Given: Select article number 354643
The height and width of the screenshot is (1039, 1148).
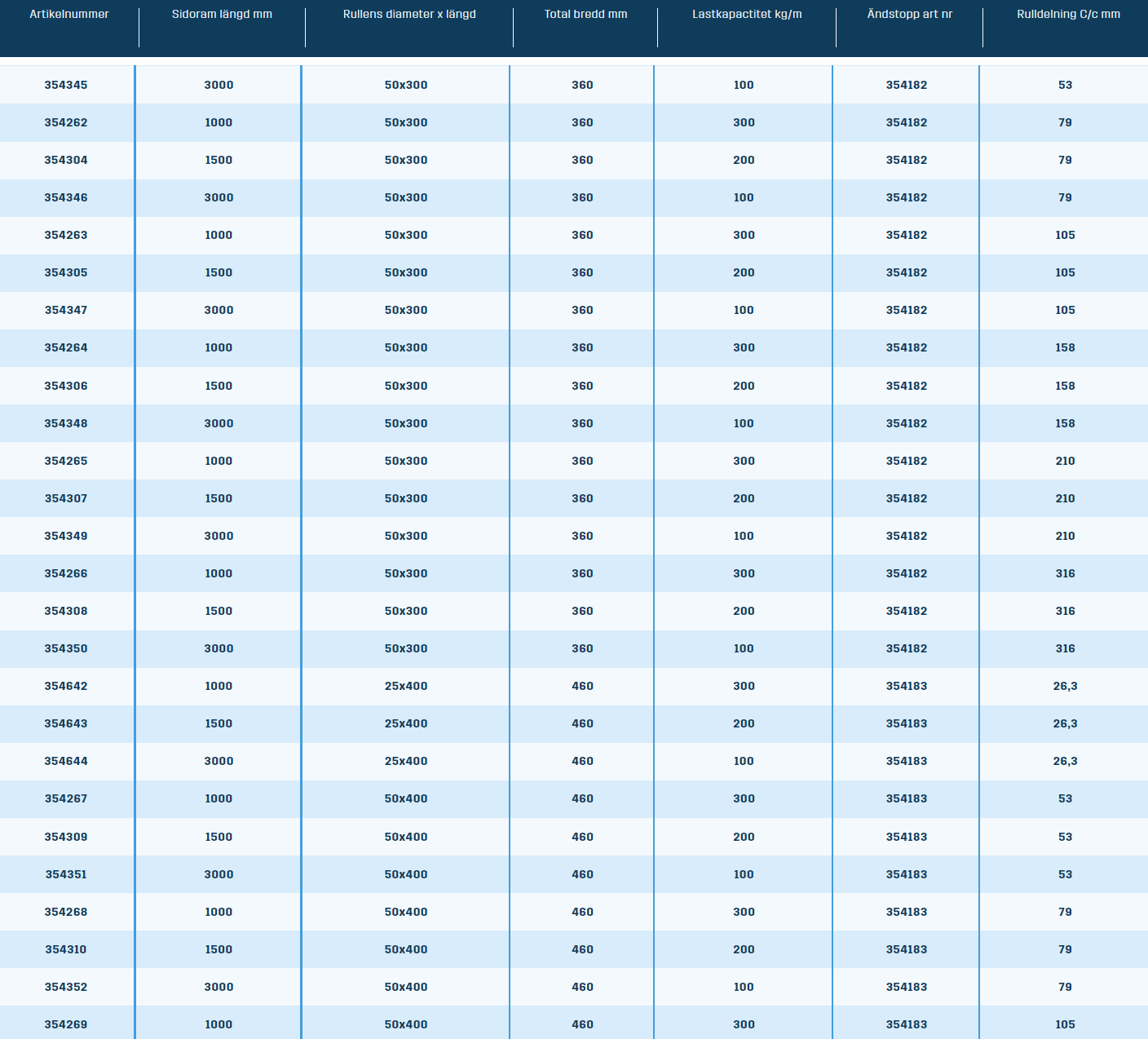Looking at the screenshot, I should coord(66,723).
